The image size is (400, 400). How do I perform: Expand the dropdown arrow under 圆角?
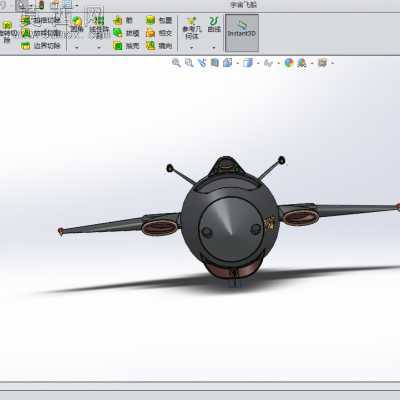pyautogui.click(x=77, y=47)
